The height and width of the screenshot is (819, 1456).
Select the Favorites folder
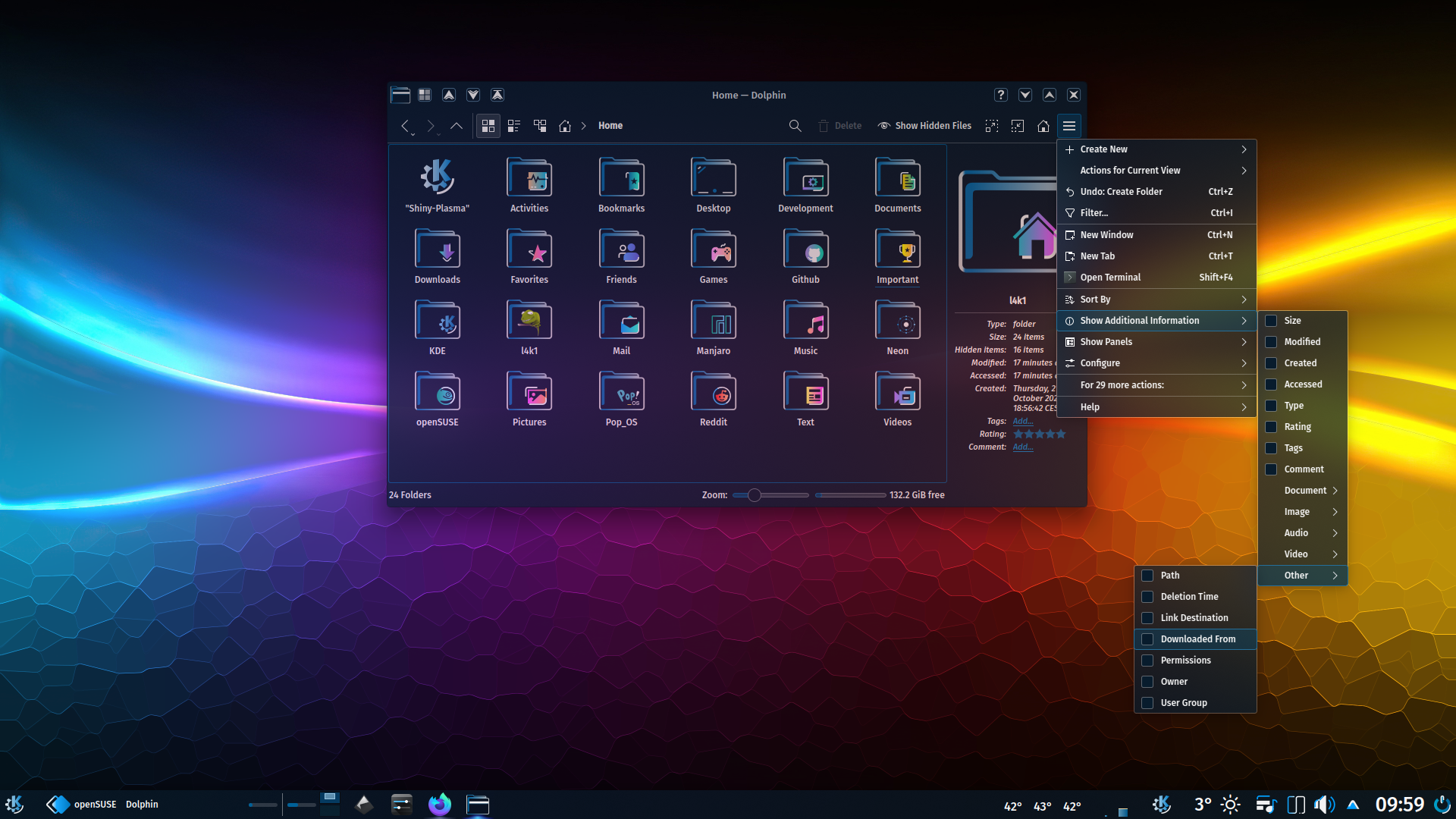point(529,257)
